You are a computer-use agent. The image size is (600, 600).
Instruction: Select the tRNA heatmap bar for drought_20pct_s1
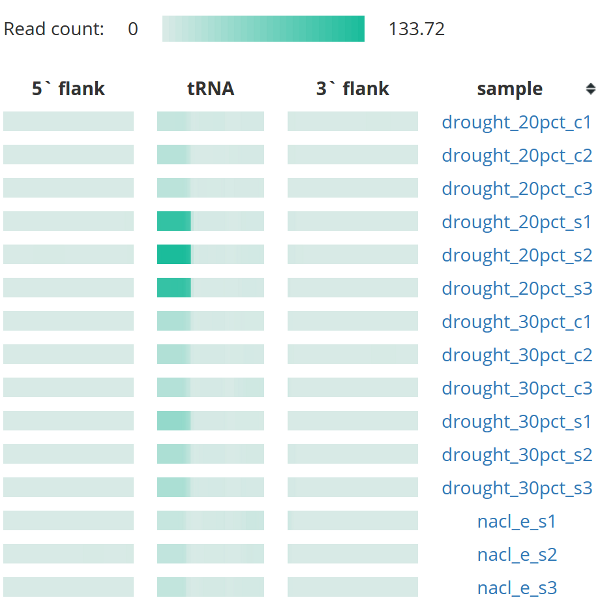(x=210, y=221)
